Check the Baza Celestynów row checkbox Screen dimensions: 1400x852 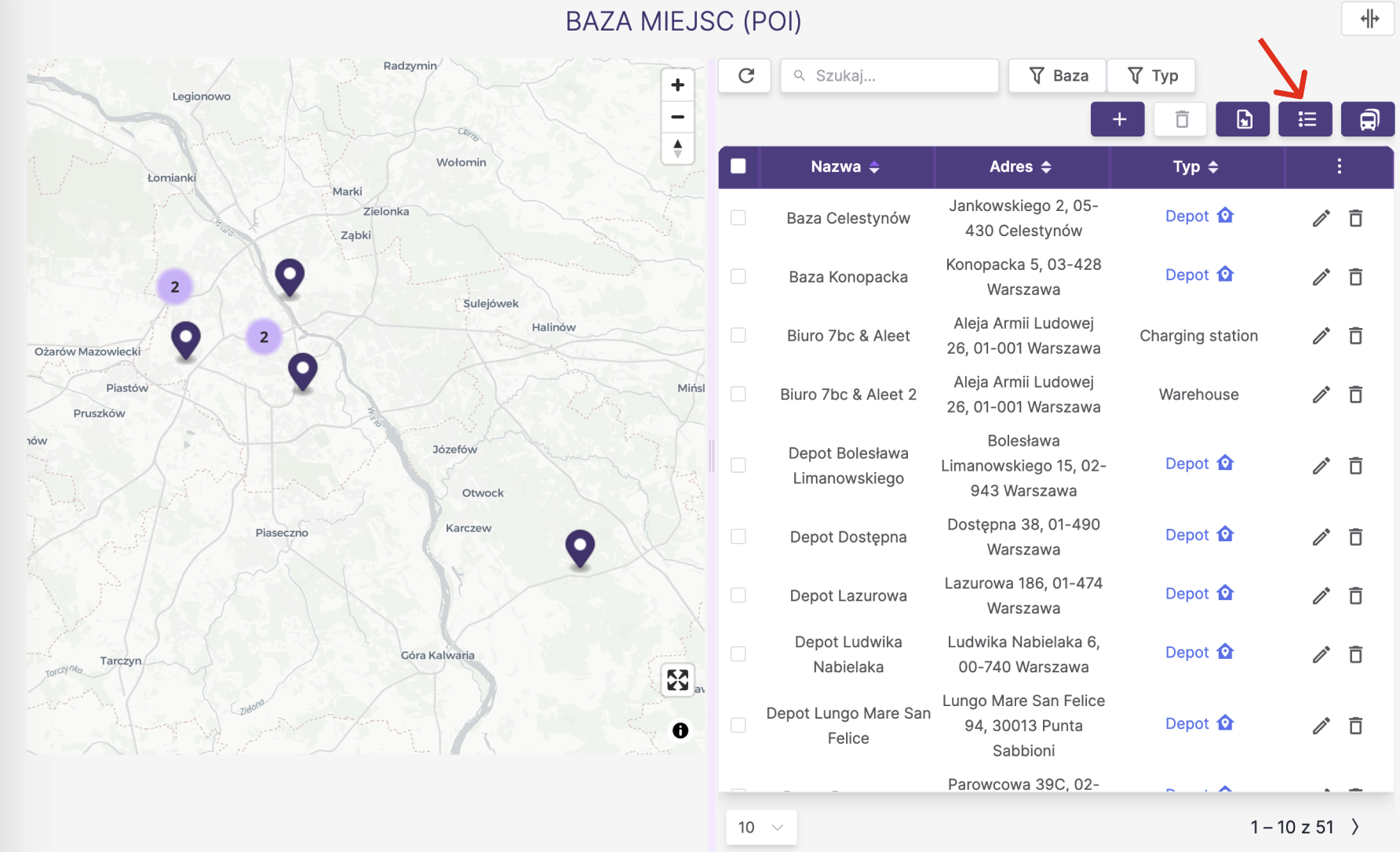(738, 217)
